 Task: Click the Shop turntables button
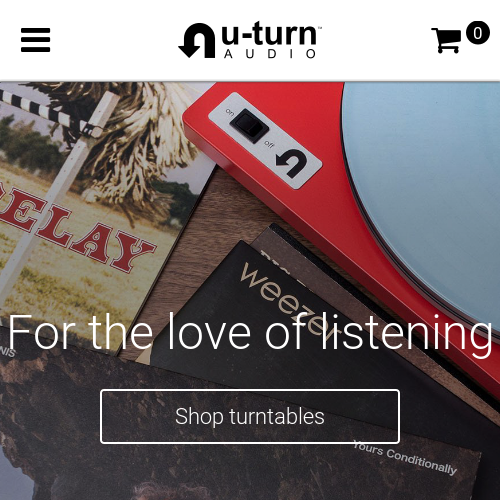point(250,416)
